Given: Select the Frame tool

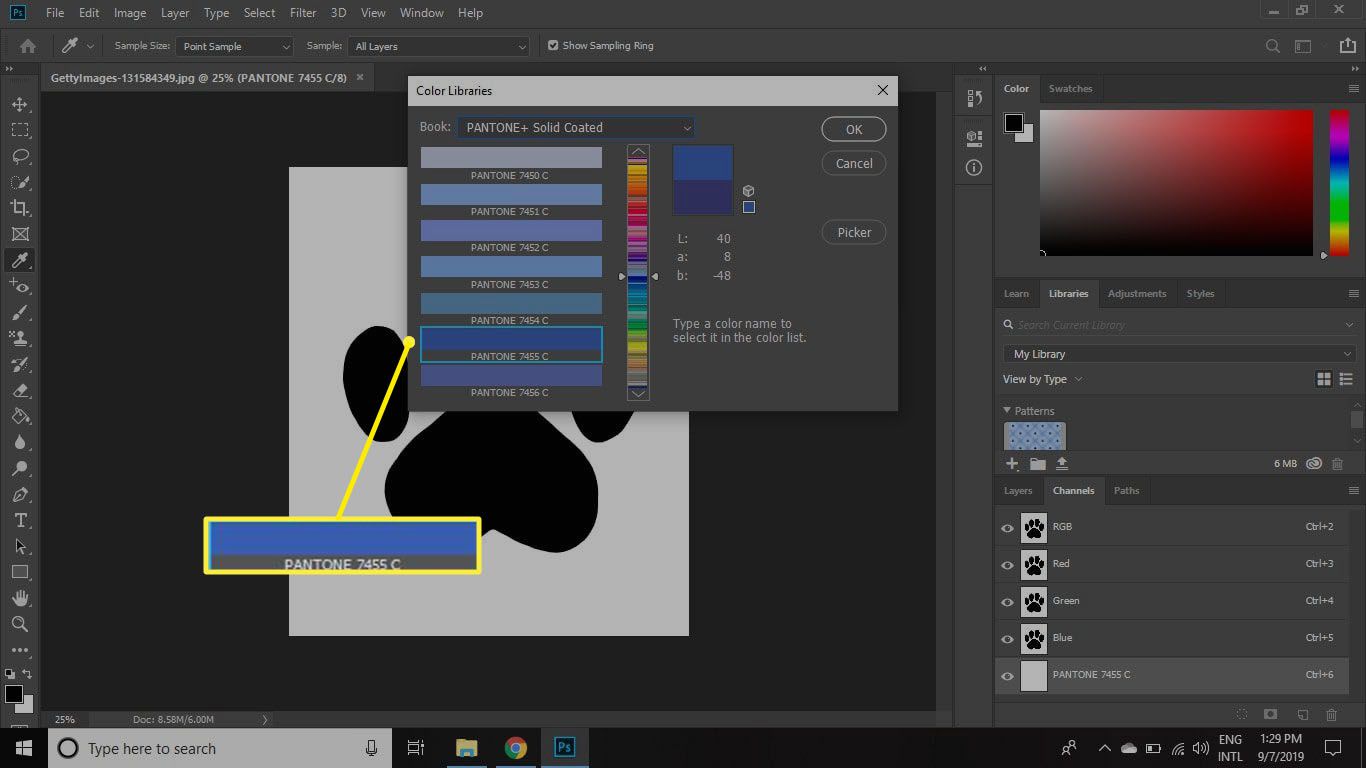Looking at the screenshot, I should (20, 234).
